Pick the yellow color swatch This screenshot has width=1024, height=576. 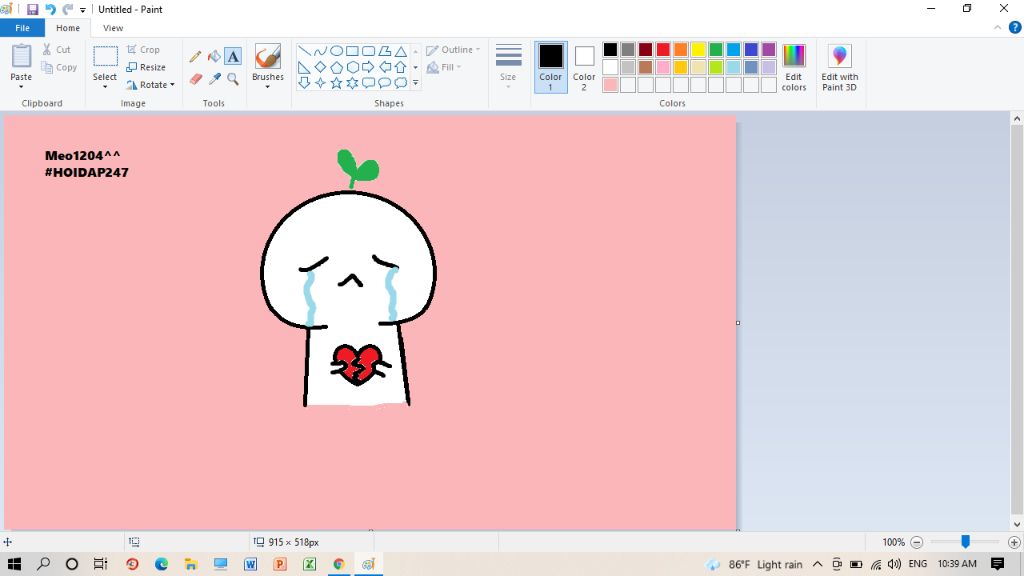coord(698,50)
